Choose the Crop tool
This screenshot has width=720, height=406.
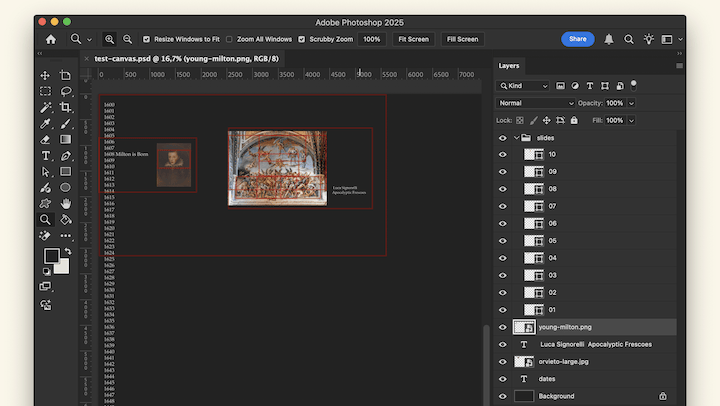66,107
